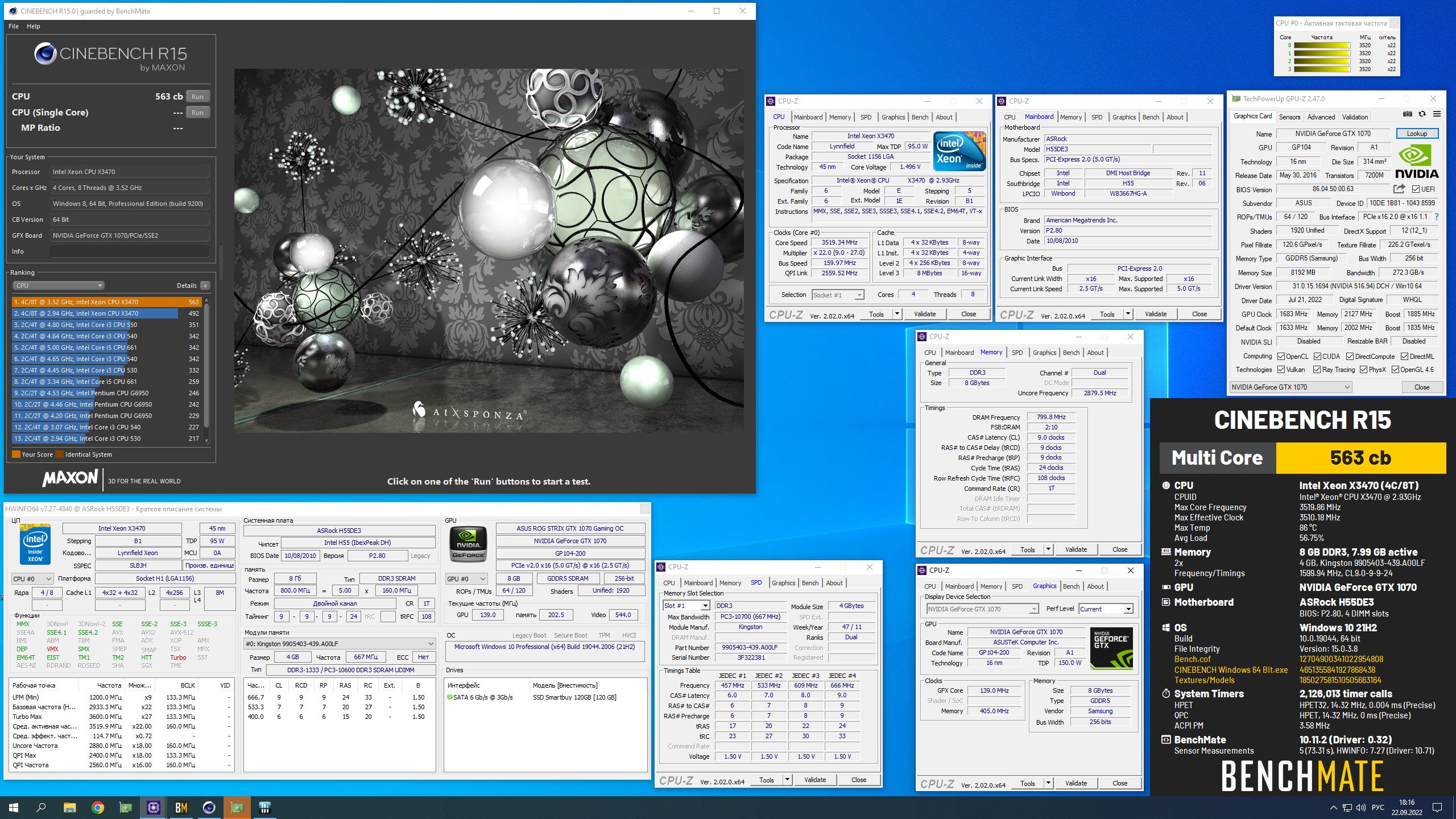
Task: Click the GPU-Z refresh arrows icon
Action: 1422,114
